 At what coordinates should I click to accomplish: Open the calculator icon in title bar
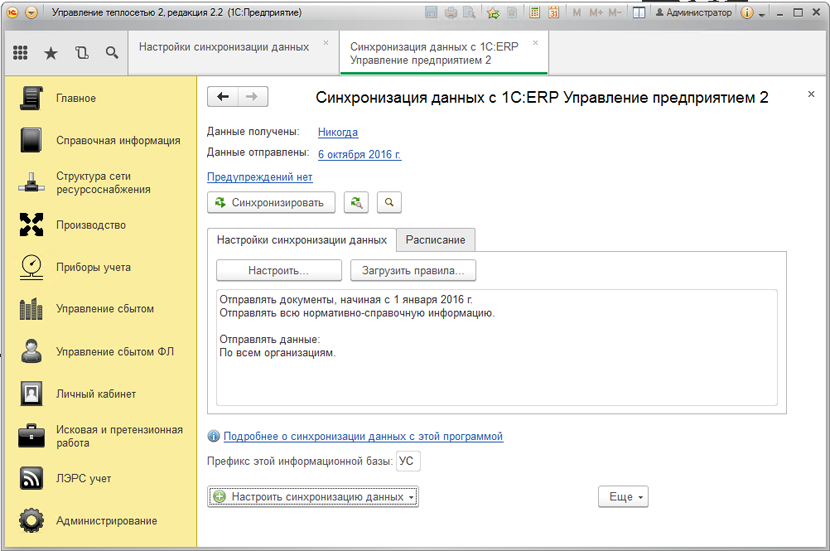[x=536, y=13]
